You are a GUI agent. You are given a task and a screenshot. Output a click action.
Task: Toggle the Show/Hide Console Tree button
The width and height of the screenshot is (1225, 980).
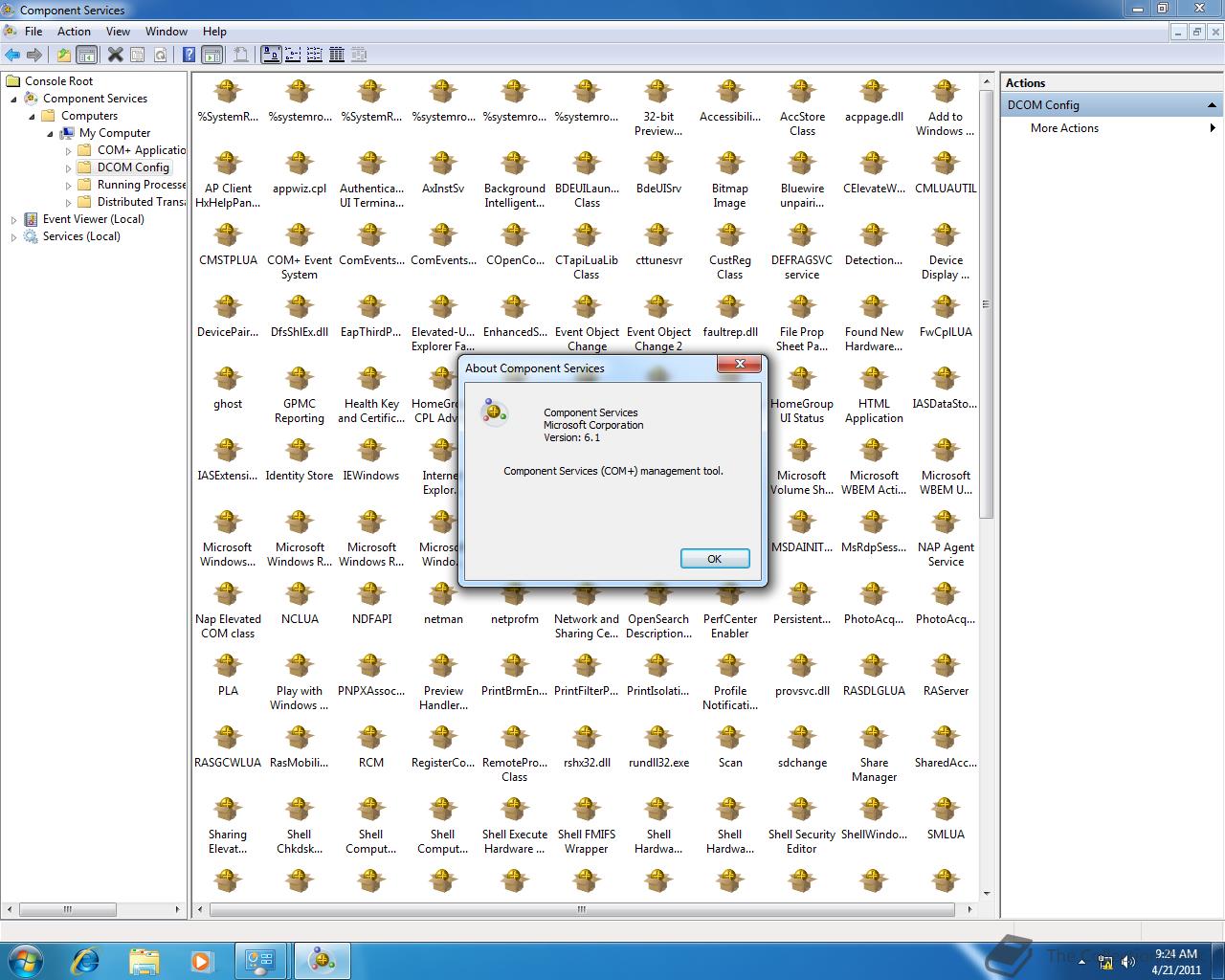coord(86,55)
